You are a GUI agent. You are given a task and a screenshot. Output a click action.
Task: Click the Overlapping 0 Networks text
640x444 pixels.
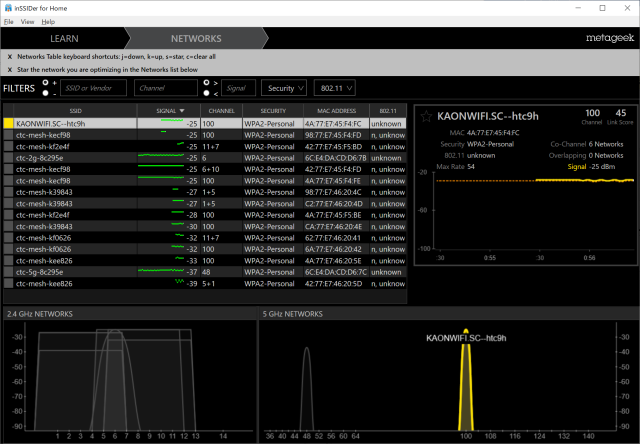point(586,155)
